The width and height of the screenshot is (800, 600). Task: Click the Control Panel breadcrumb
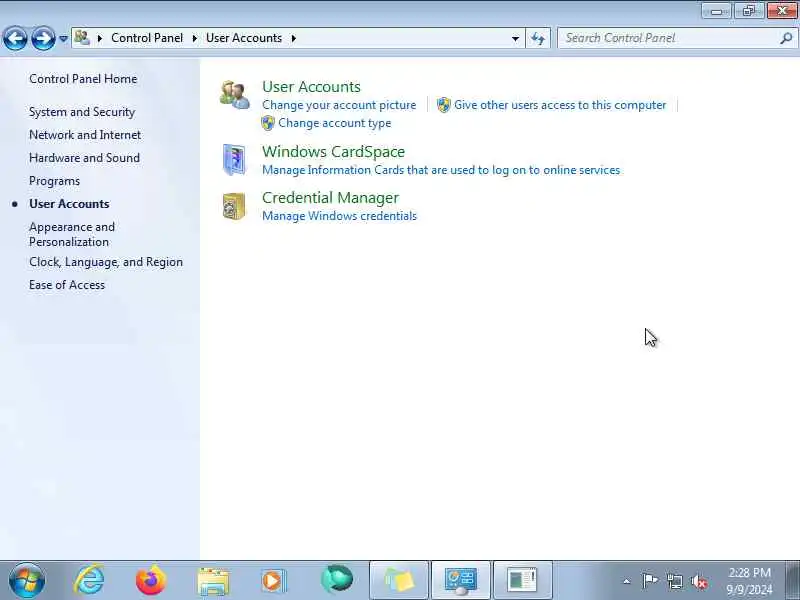pyautogui.click(x=147, y=38)
